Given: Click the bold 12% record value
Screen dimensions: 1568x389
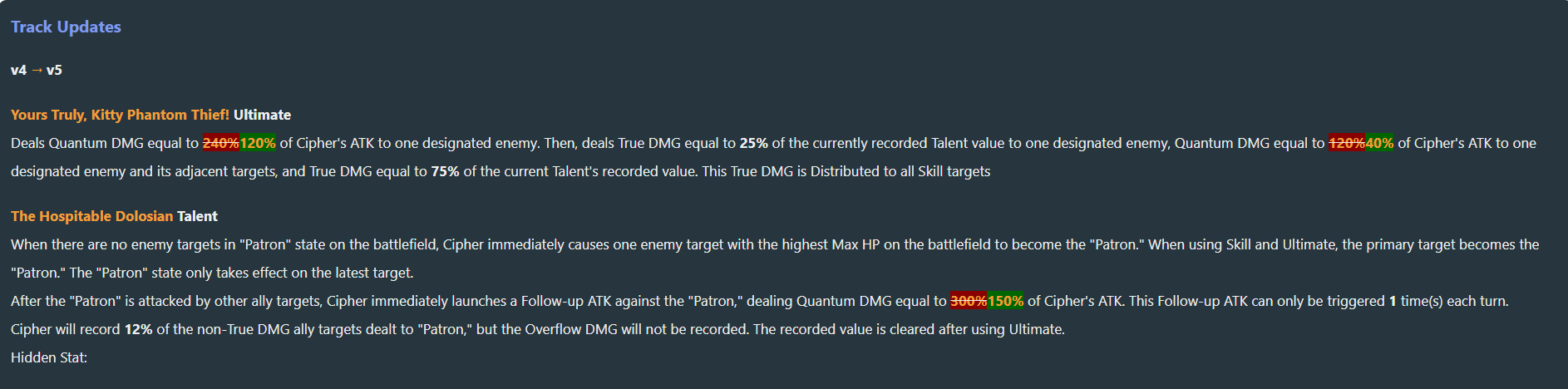Looking at the screenshot, I should click(x=138, y=329).
